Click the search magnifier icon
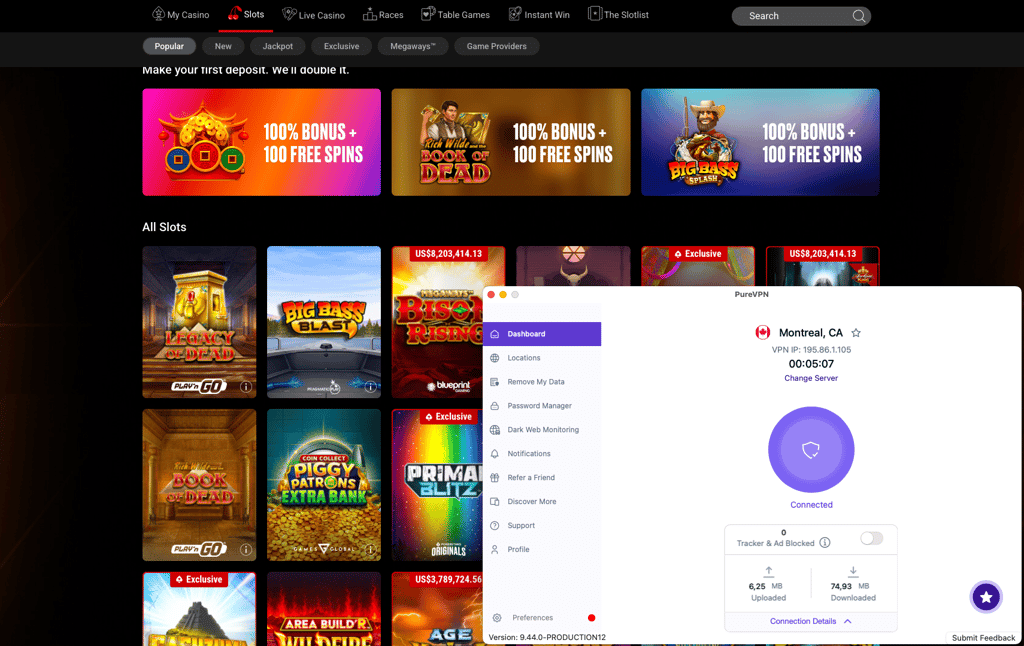The image size is (1024, 646). 859,16
